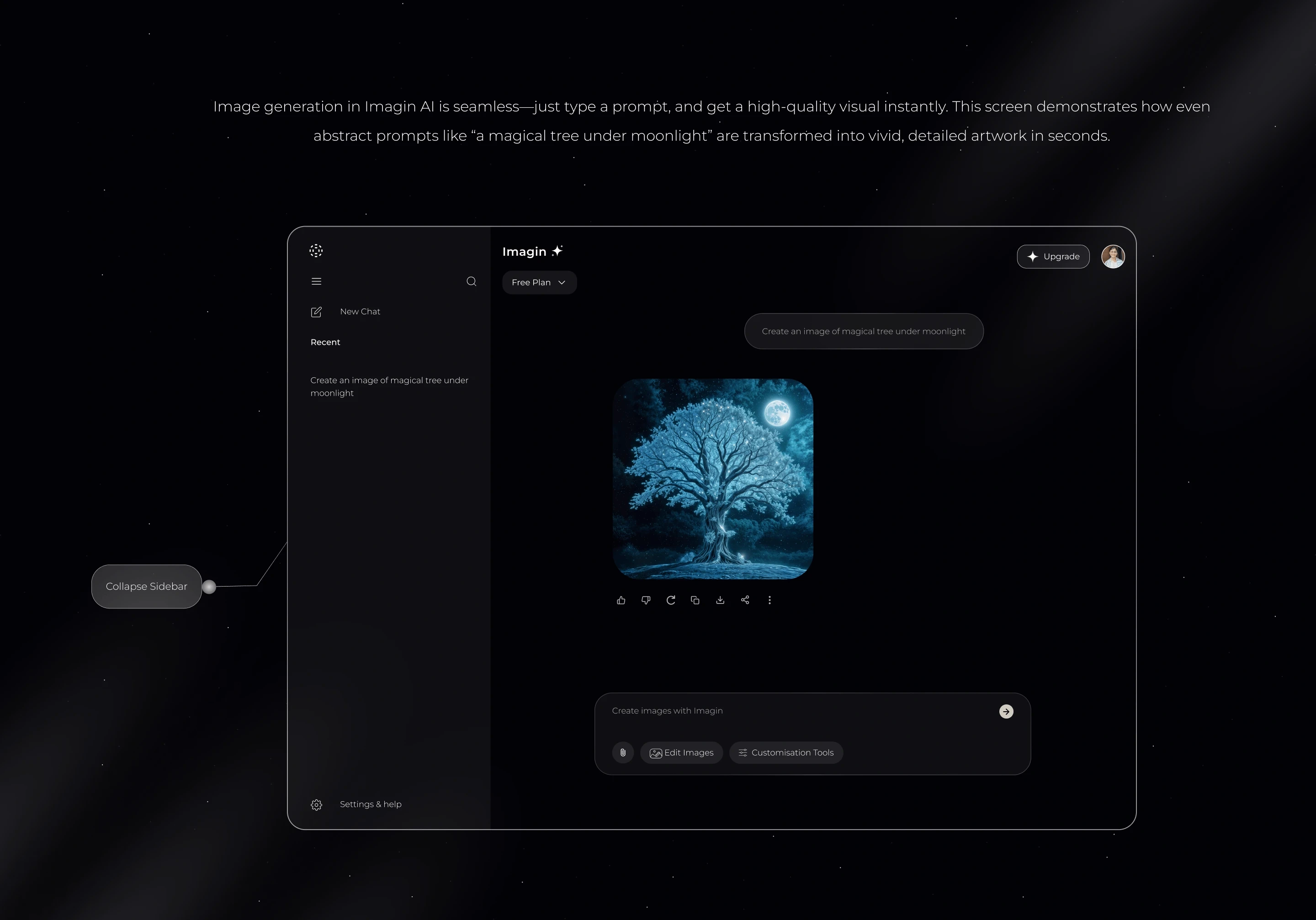The image size is (1316, 920).
Task: Click inside the Create images with Imagin field
Action: coord(745,711)
